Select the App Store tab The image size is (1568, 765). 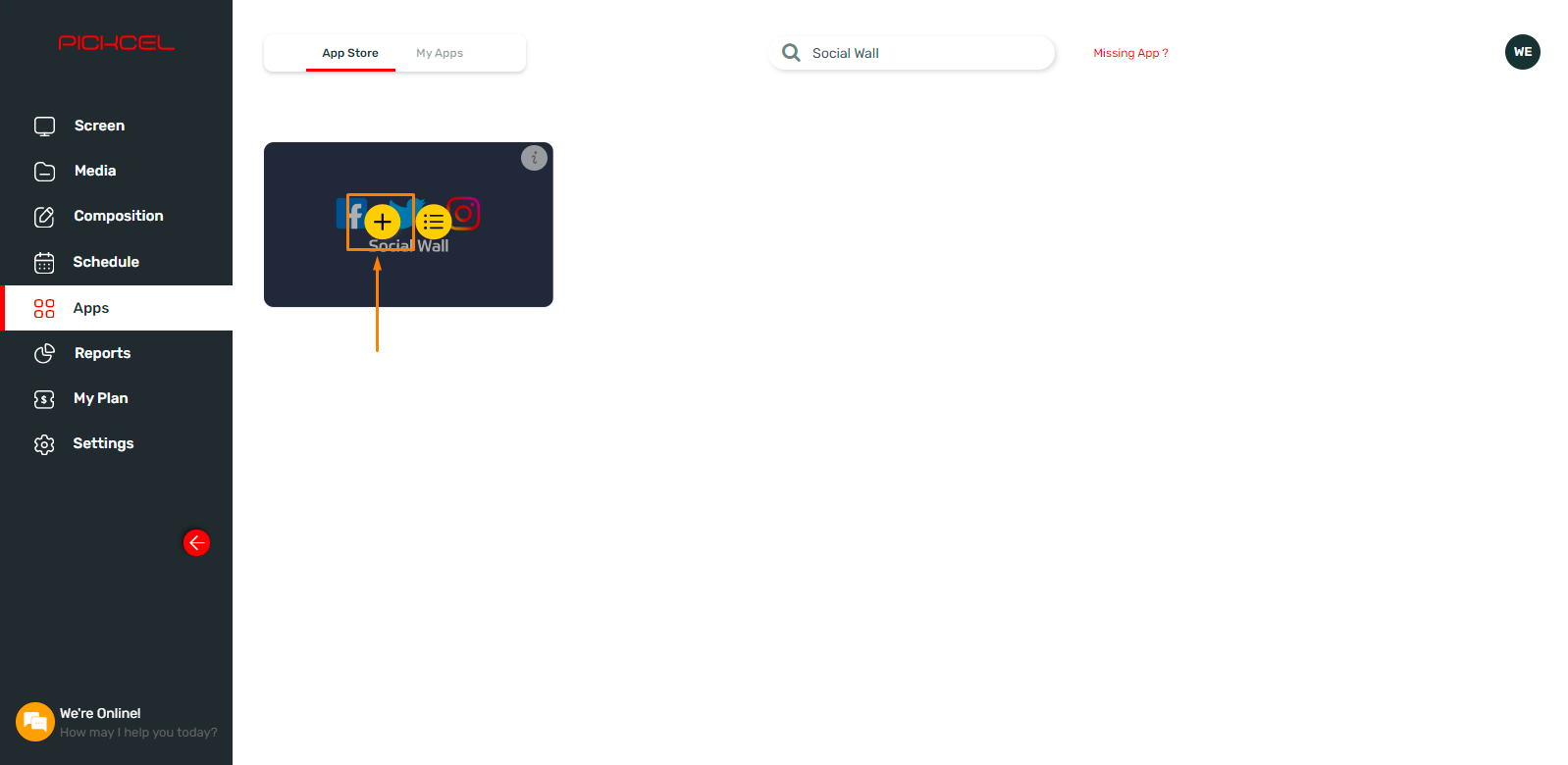(x=350, y=53)
